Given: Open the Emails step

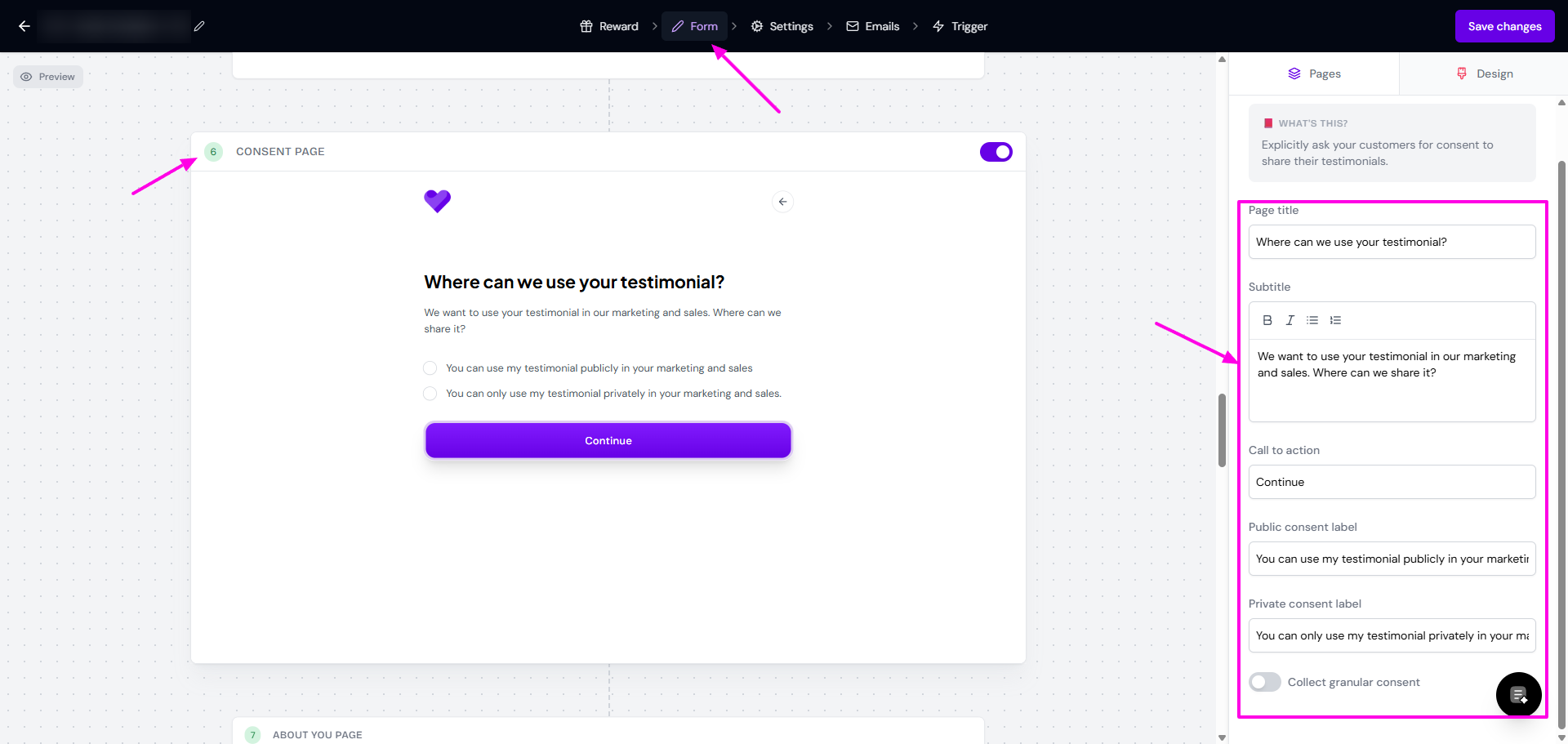Looking at the screenshot, I should pyautogui.click(x=872, y=26).
